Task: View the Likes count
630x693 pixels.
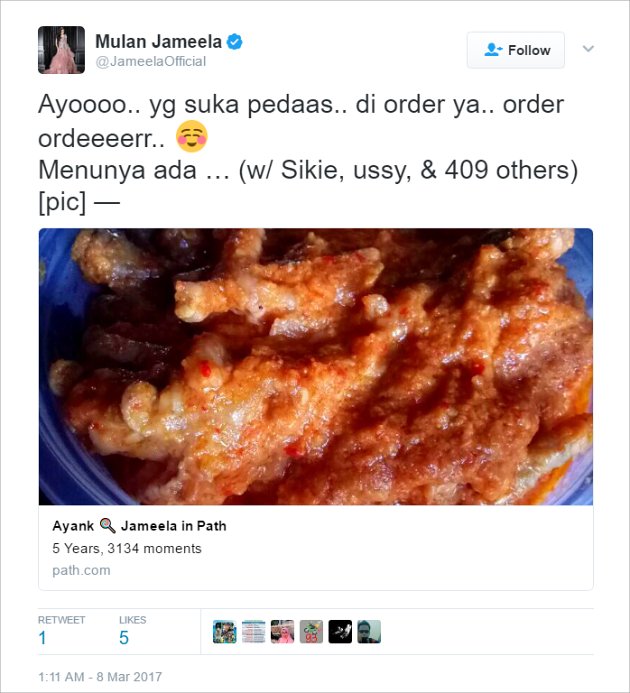Action: click(124, 638)
